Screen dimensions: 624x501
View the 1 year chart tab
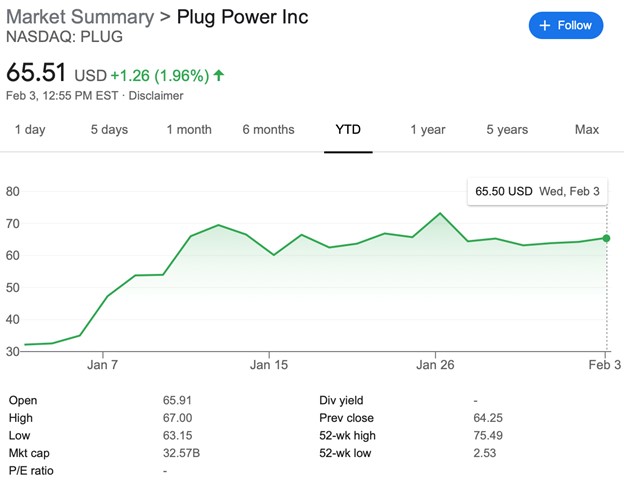pyautogui.click(x=427, y=130)
